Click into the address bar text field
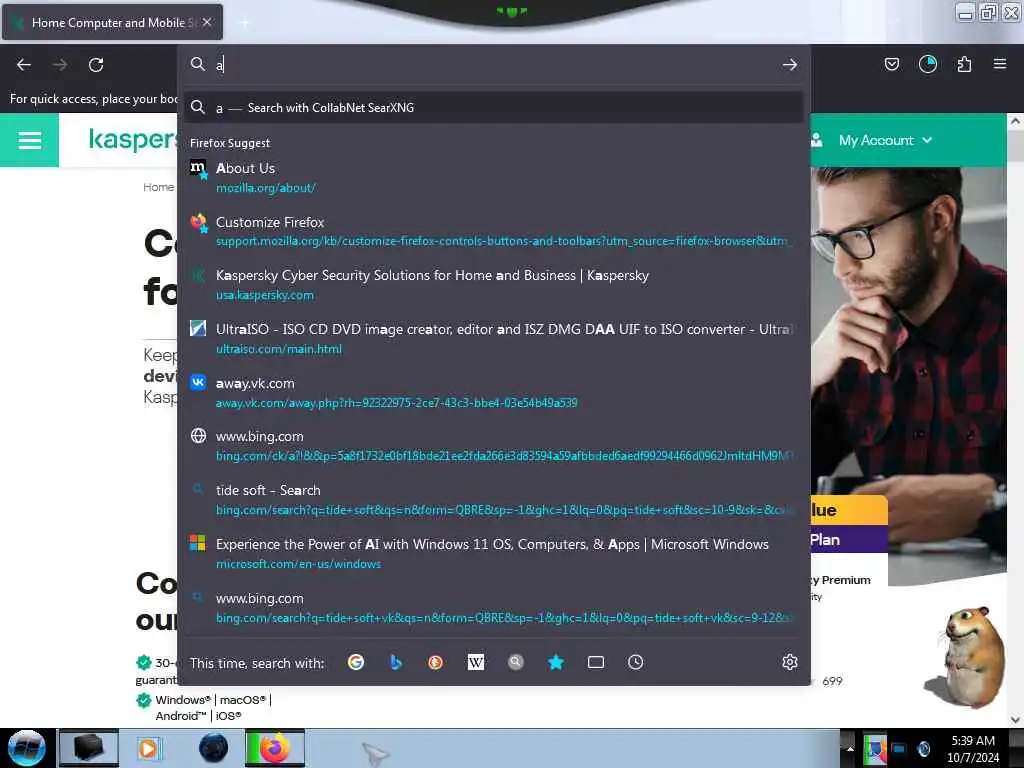1024x768 pixels. pos(494,64)
